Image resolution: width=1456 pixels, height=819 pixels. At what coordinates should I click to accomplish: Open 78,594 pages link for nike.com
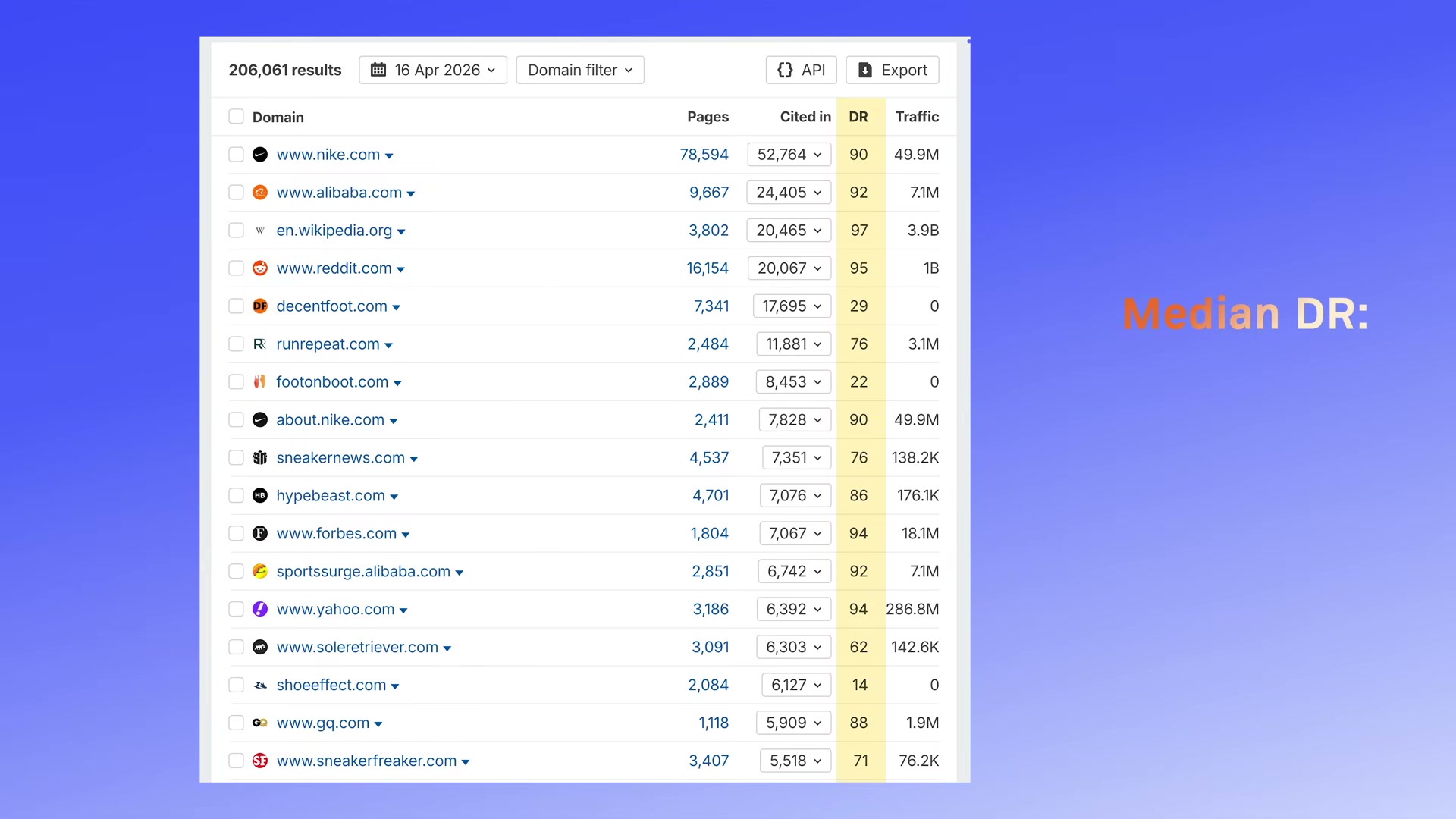pyautogui.click(x=704, y=155)
